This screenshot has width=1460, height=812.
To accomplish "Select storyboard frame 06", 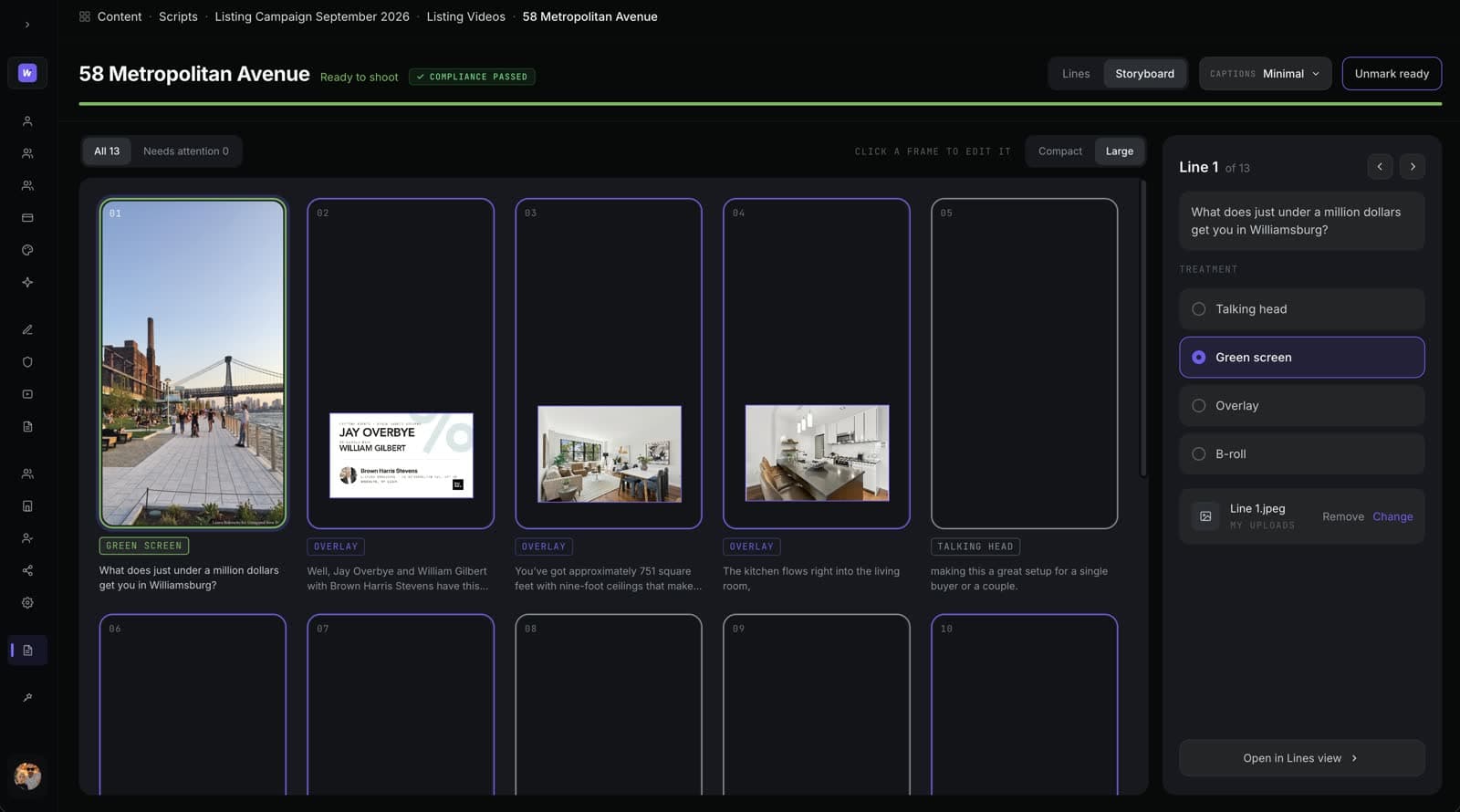I will (193, 704).
